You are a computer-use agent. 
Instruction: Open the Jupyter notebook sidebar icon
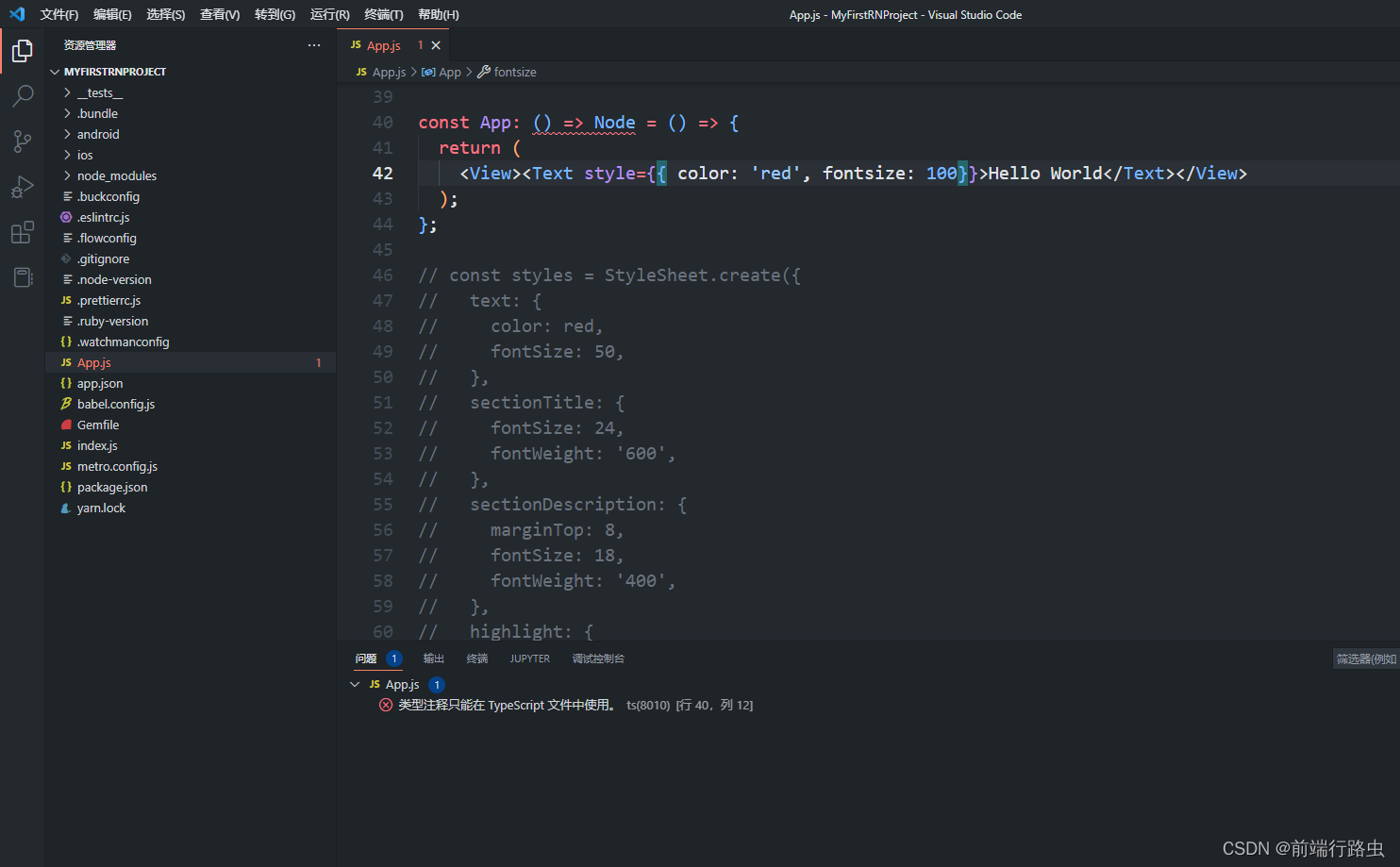click(x=22, y=277)
